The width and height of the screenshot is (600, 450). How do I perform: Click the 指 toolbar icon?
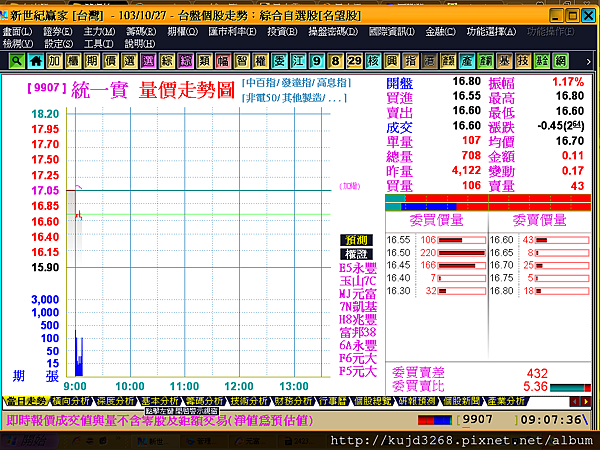click(410, 61)
